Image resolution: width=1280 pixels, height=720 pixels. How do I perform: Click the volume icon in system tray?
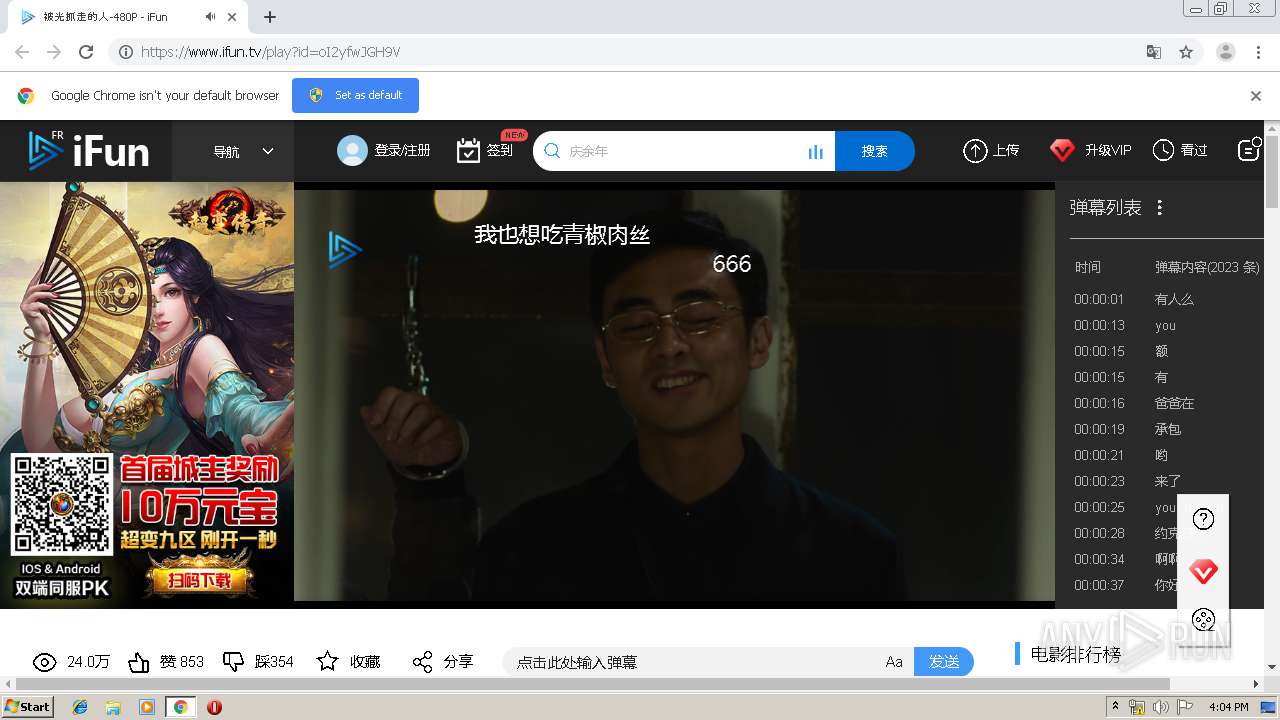(x=1161, y=707)
